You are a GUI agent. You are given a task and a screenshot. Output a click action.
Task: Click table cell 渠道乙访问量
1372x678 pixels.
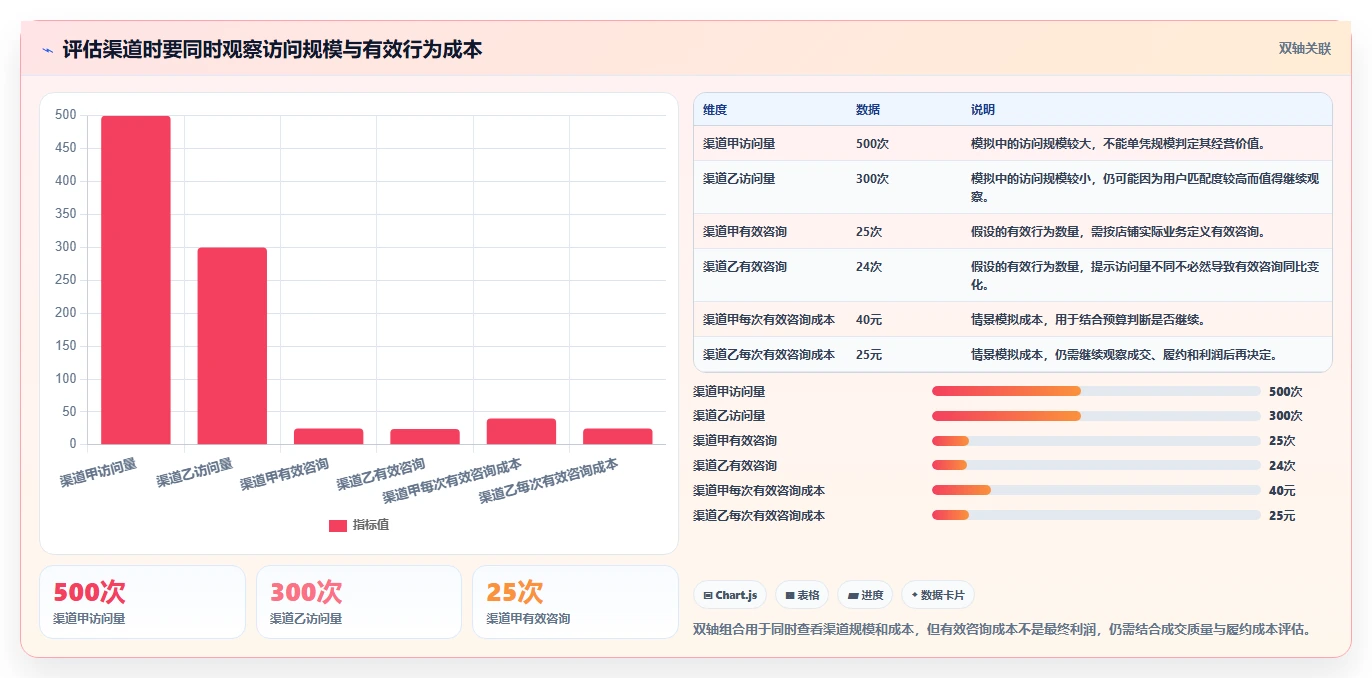tap(739, 179)
